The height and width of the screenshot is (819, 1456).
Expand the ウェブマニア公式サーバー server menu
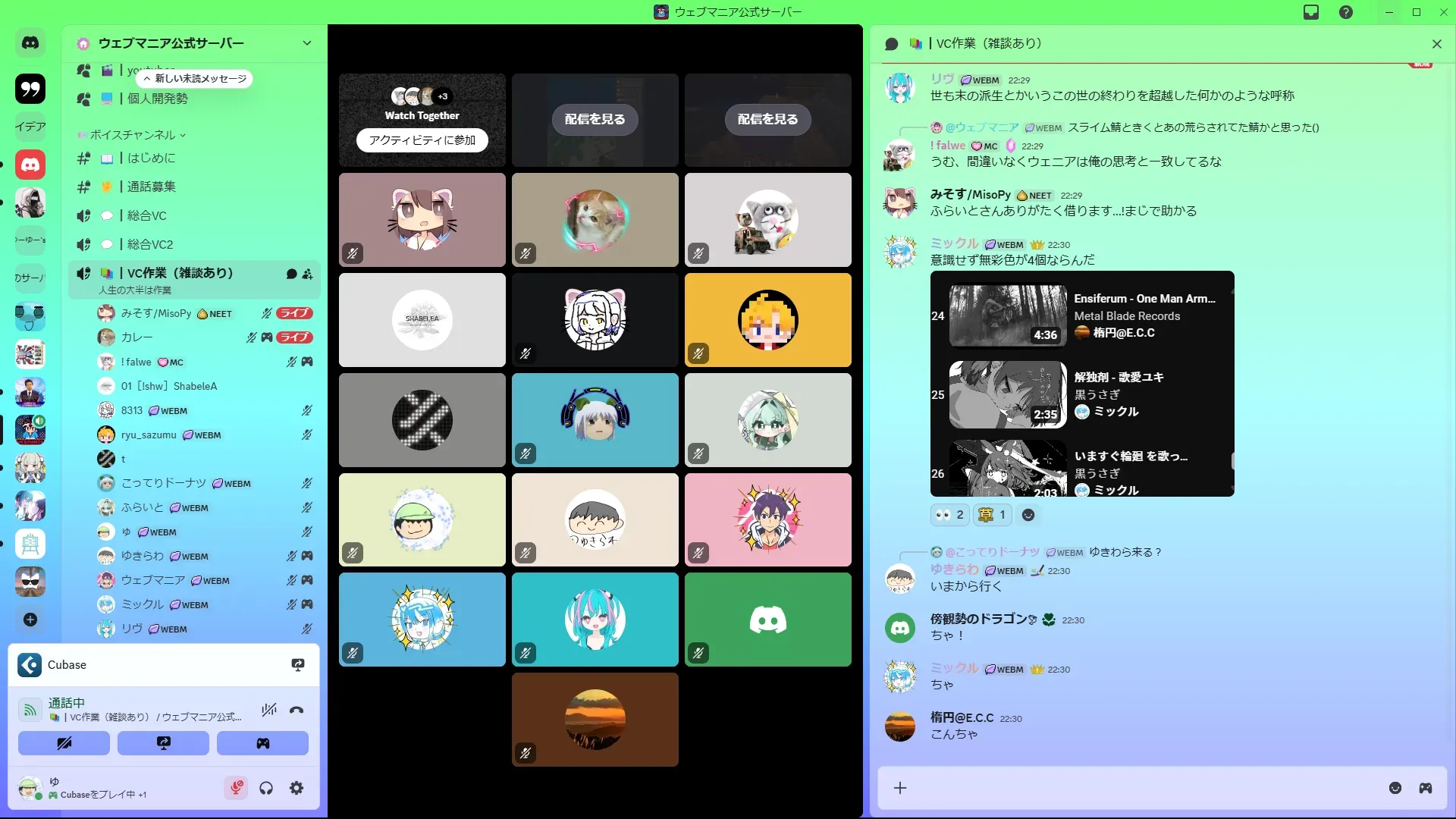point(306,43)
